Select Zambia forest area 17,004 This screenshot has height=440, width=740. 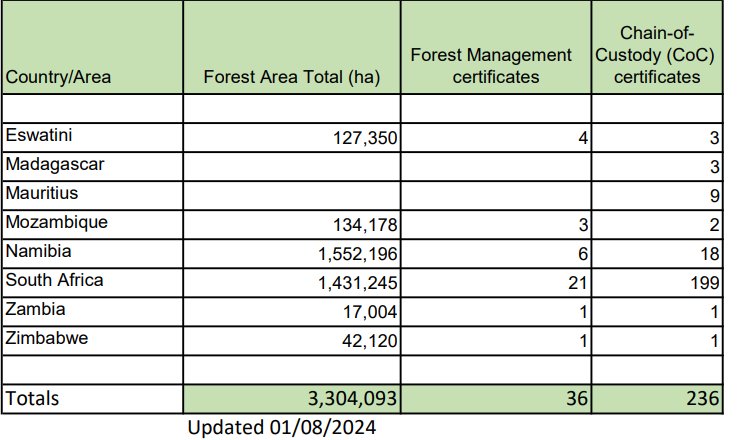(370, 312)
